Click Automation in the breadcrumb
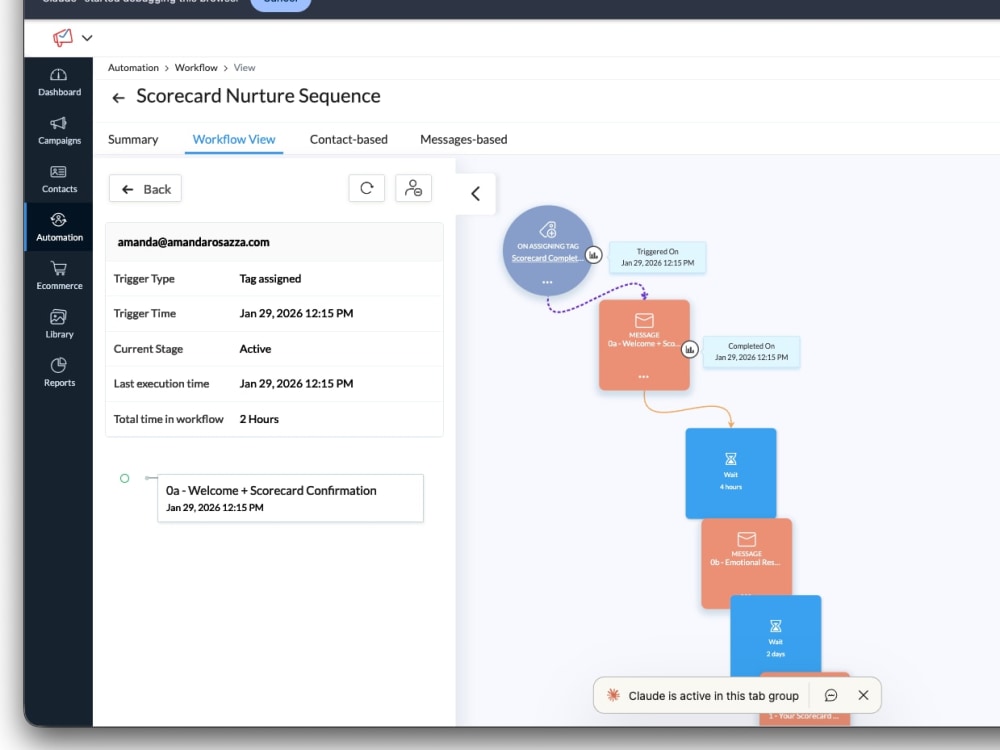The height and width of the screenshot is (750, 1000). (133, 68)
